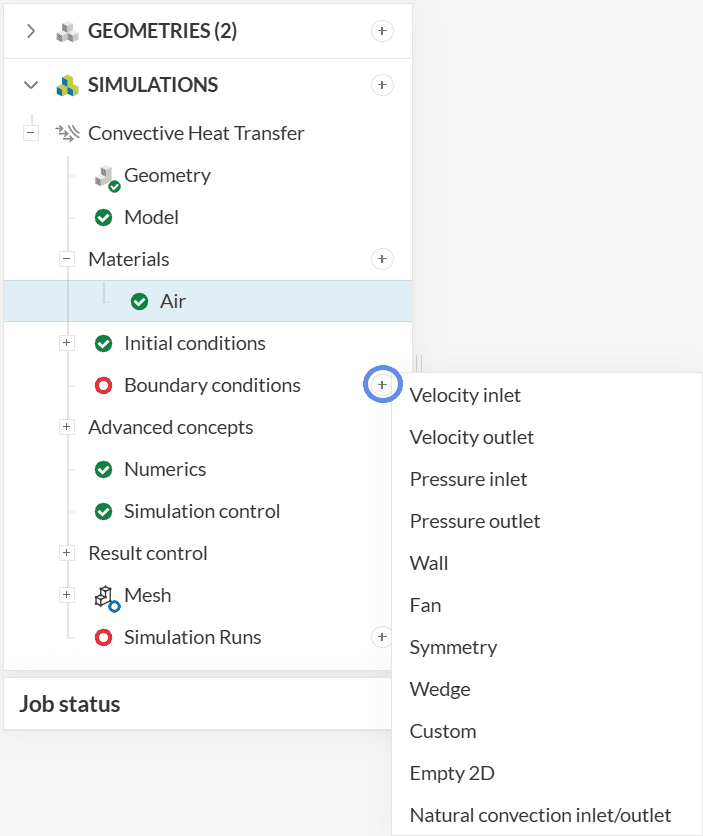Click the plus icon next to Simulation Runs

click(381, 637)
